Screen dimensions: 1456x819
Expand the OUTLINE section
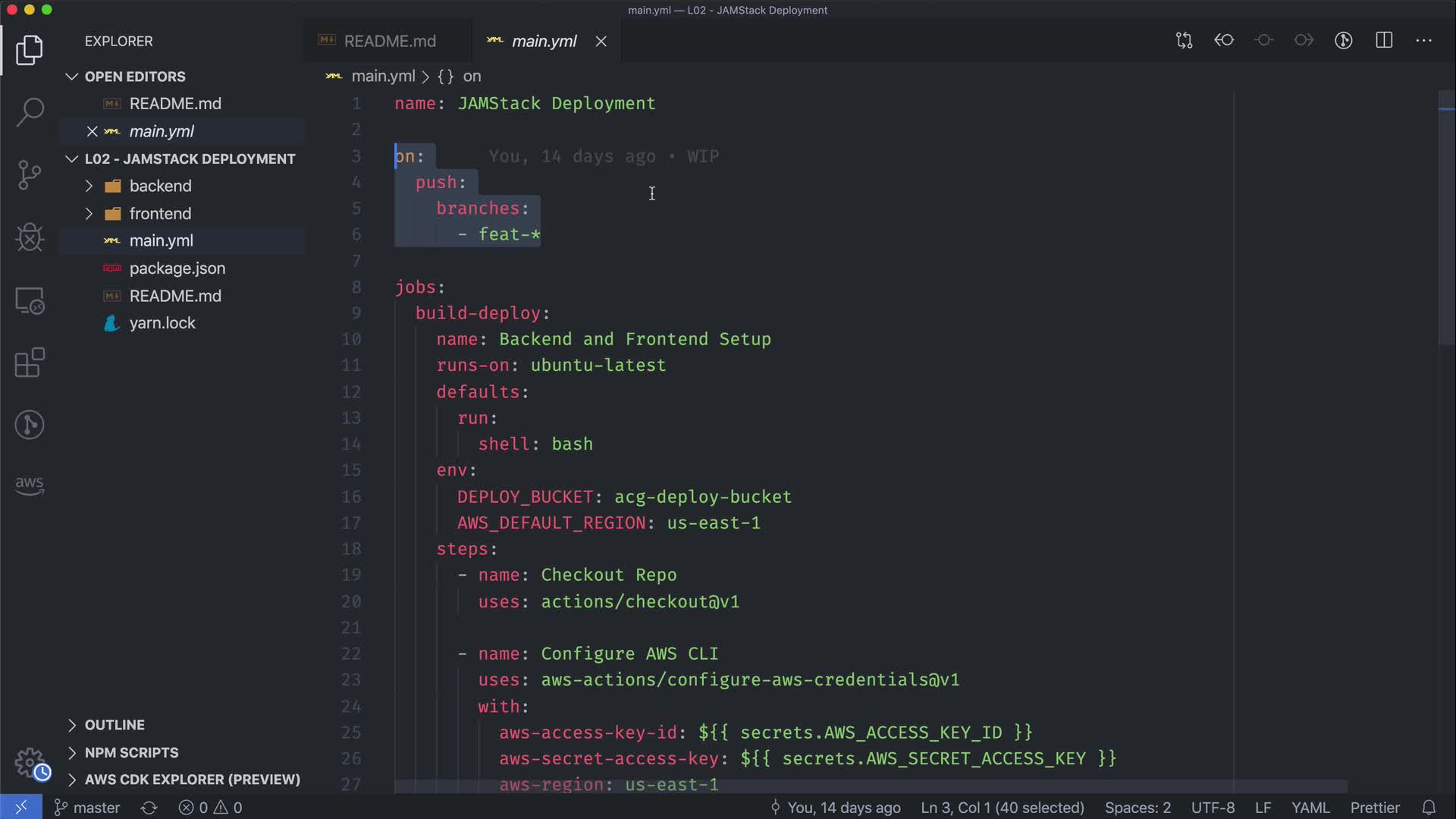114,725
